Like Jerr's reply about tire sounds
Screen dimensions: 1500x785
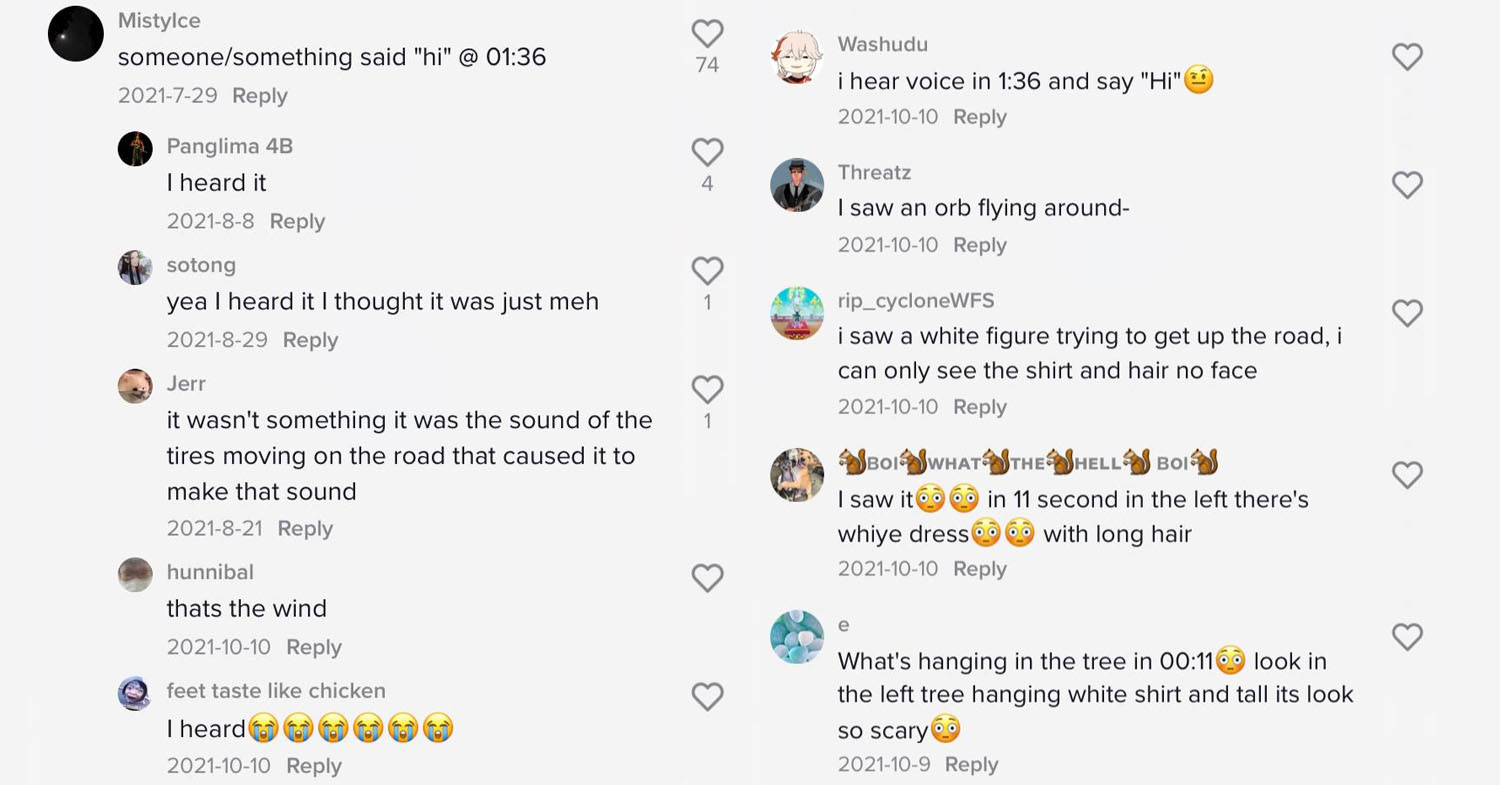707,390
